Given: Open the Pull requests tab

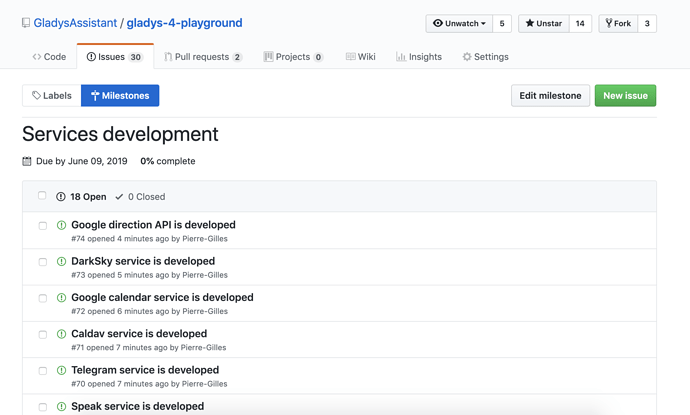Looking at the screenshot, I should (x=203, y=57).
